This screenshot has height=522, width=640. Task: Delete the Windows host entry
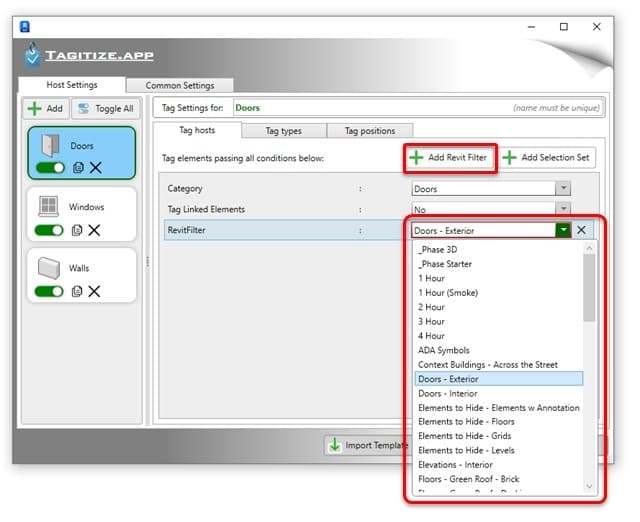coord(94,231)
